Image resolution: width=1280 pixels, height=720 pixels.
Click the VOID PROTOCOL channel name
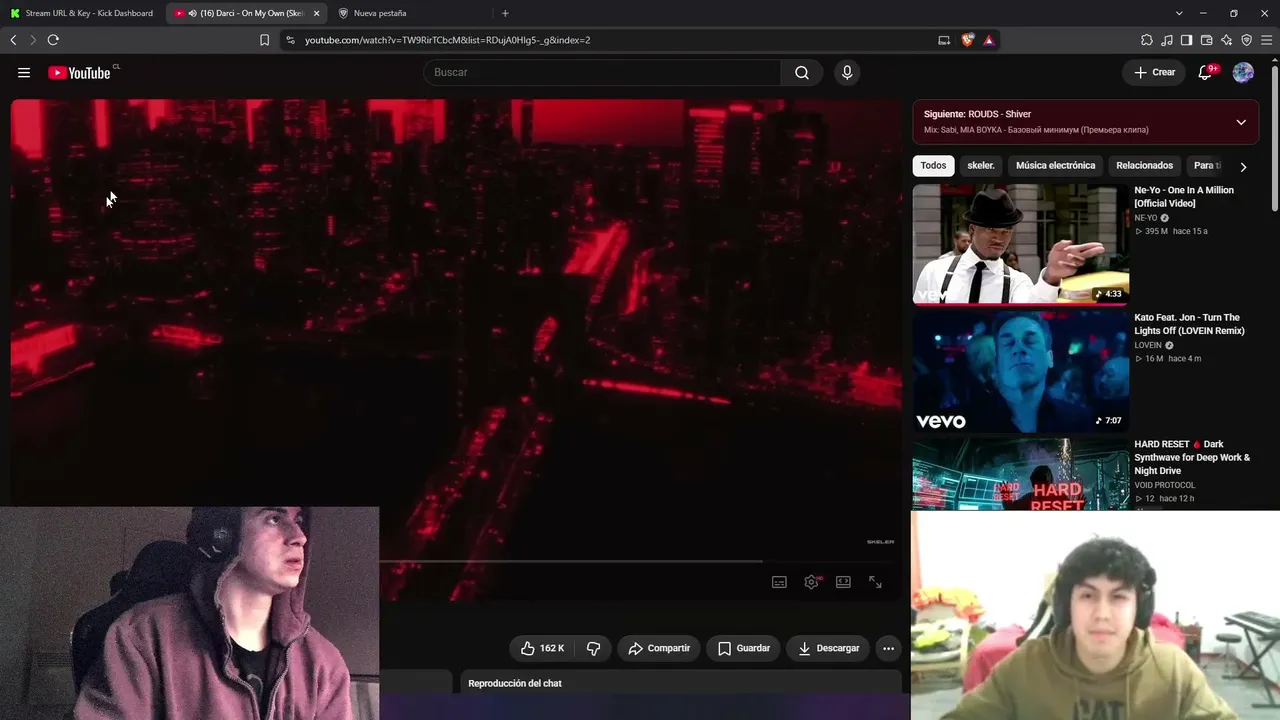(x=1165, y=485)
